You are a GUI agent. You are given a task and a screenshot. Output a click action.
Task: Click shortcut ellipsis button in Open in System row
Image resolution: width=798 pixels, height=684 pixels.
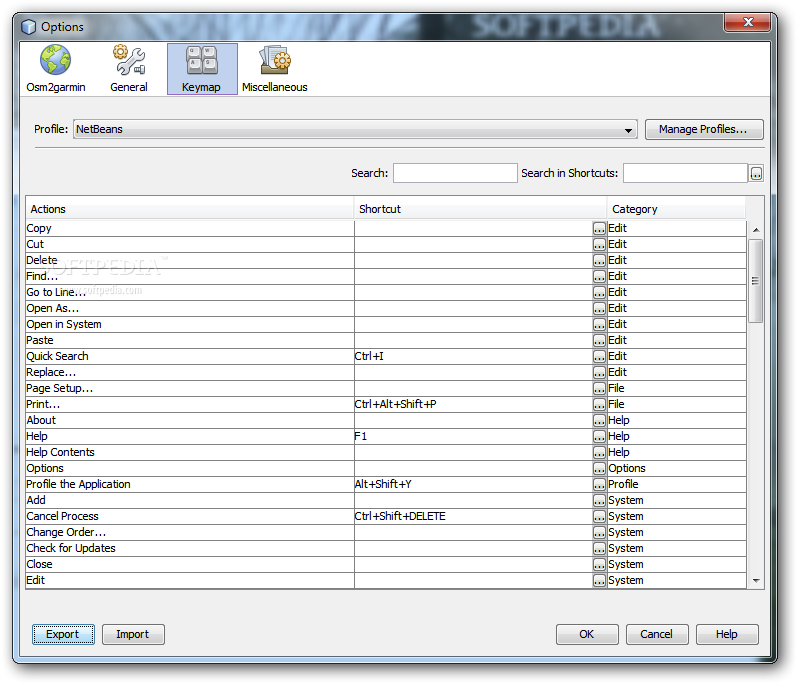pyautogui.click(x=600, y=325)
